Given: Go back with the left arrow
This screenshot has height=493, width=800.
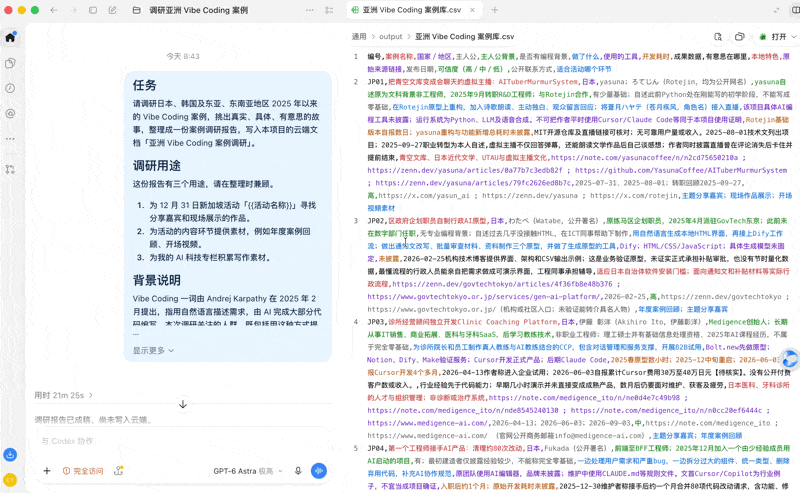Looking at the screenshot, I should 54,10.
